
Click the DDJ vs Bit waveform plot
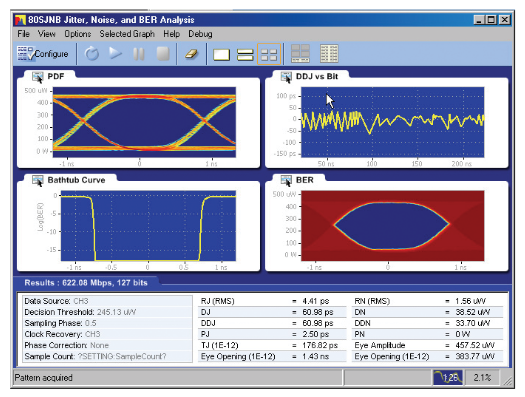pos(392,122)
